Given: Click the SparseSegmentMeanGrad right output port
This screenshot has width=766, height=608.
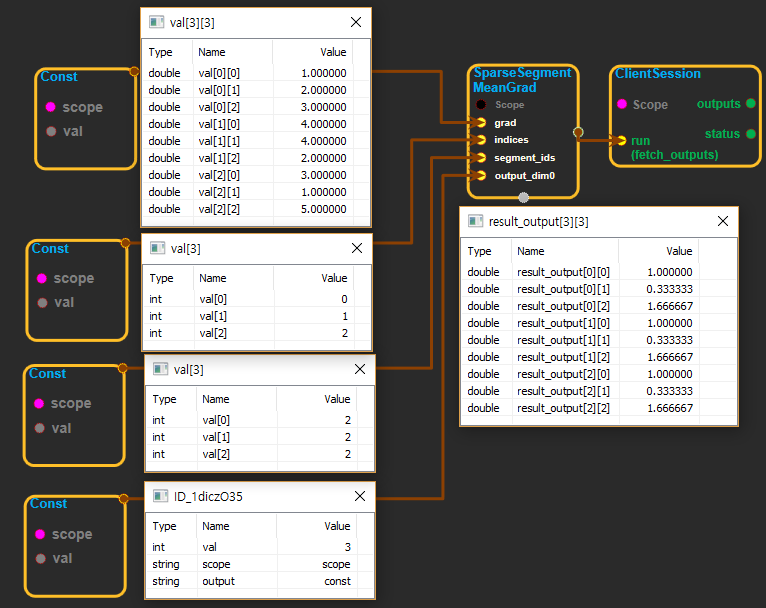Looking at the screenshot, I should coord(577,131).
